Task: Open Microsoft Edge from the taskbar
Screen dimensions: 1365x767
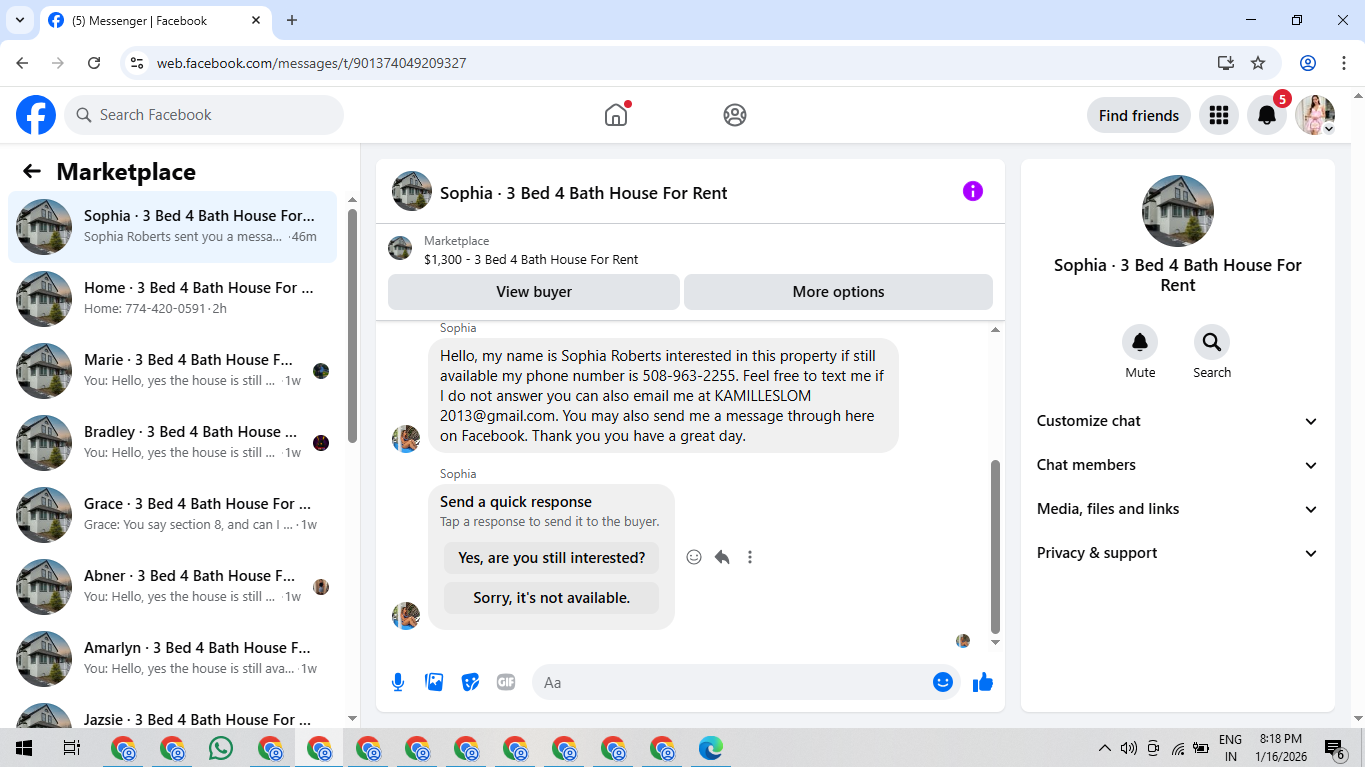Action: coord(711,748)
